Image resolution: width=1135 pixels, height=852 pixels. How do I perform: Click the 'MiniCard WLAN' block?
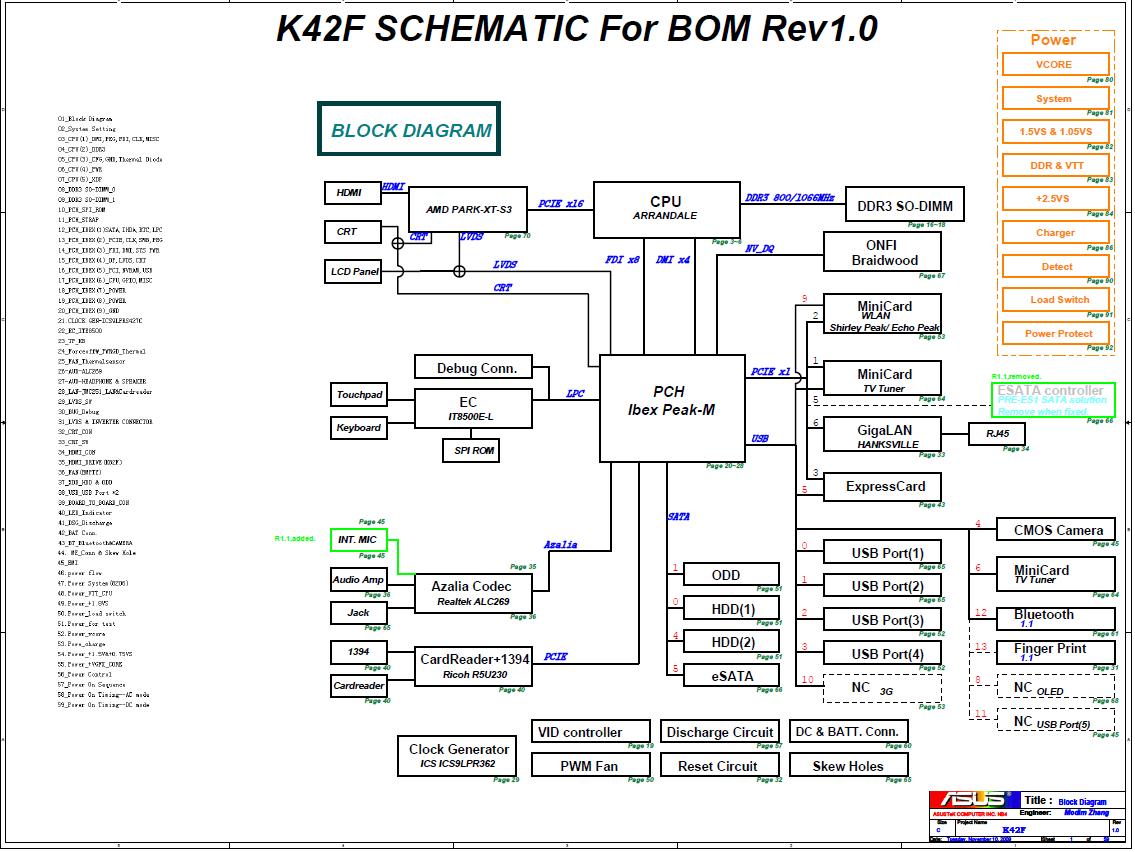coord(882,313)
